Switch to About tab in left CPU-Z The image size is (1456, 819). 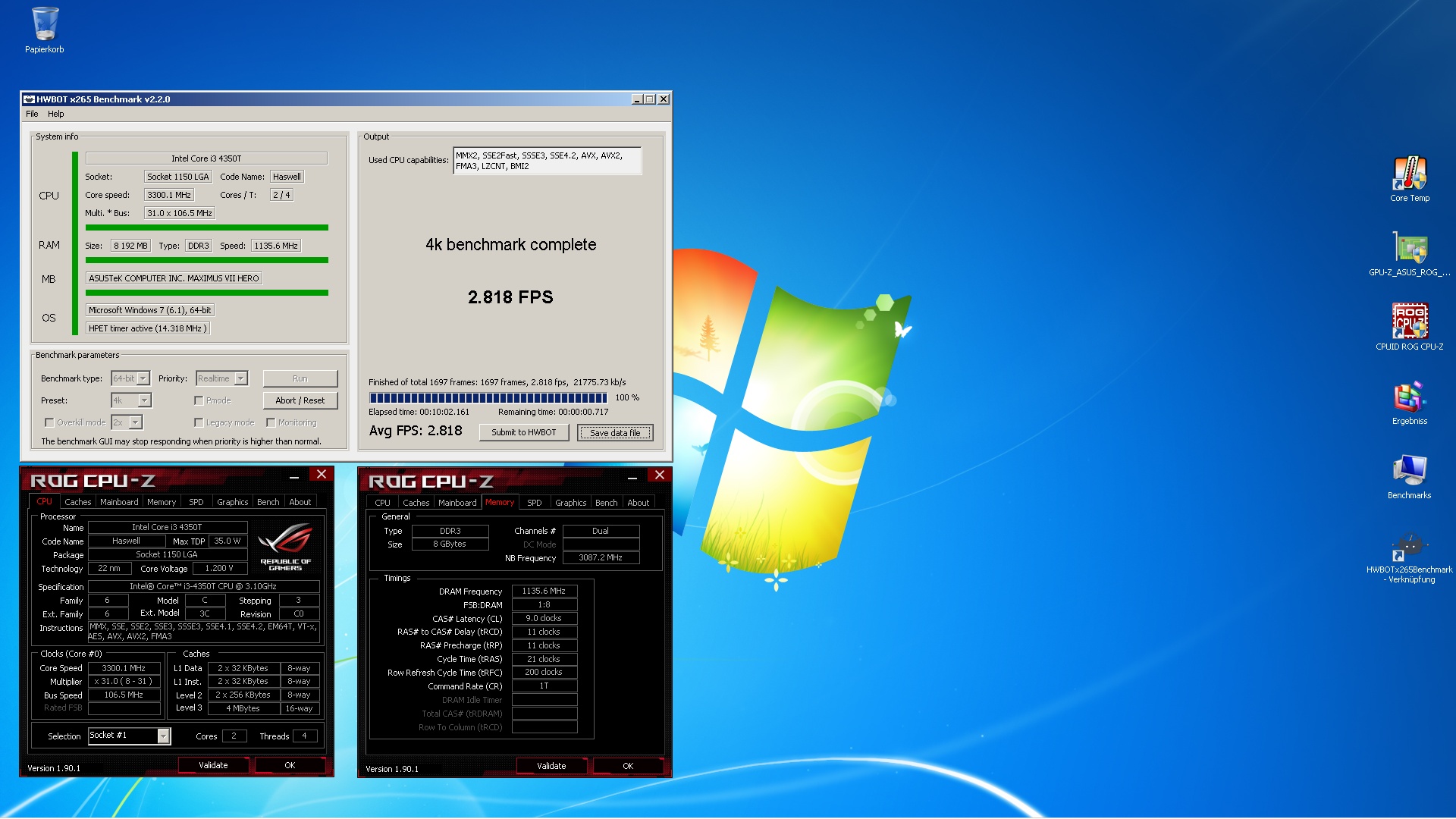(300, 502)
